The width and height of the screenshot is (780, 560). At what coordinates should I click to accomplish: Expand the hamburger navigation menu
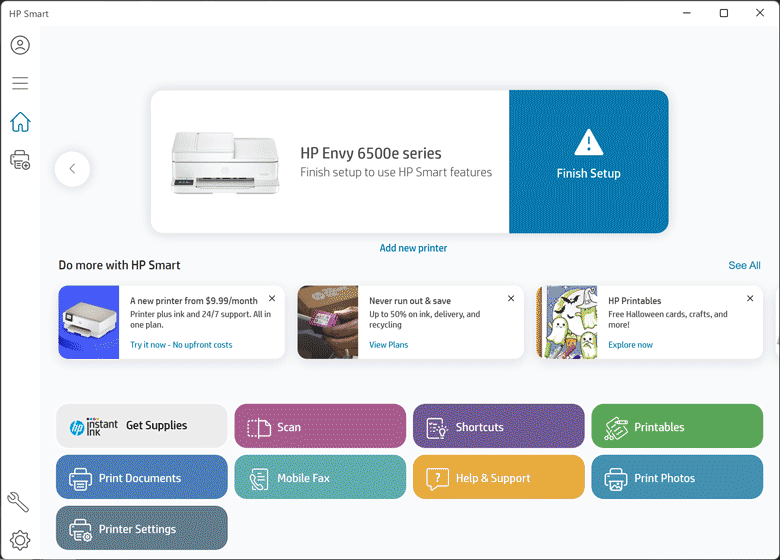pos(20,83)
